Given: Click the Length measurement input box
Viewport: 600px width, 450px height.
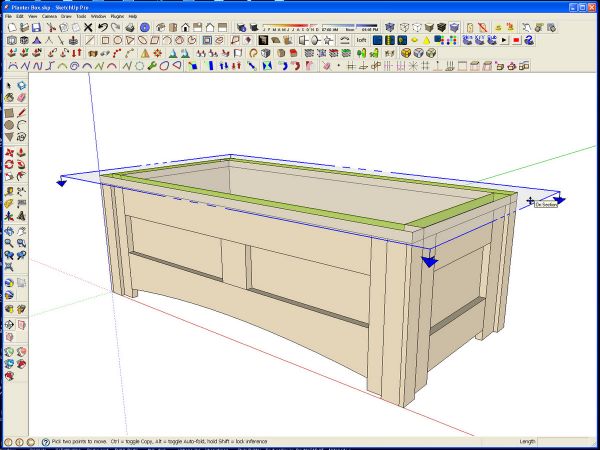Looking at the screenshot, I should click(x=564, y=442).
